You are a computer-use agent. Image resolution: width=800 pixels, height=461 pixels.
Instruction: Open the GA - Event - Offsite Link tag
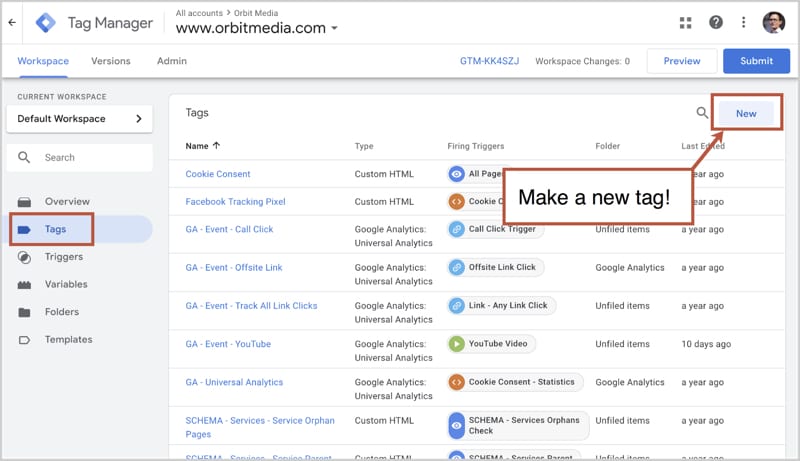pos(234,267)
